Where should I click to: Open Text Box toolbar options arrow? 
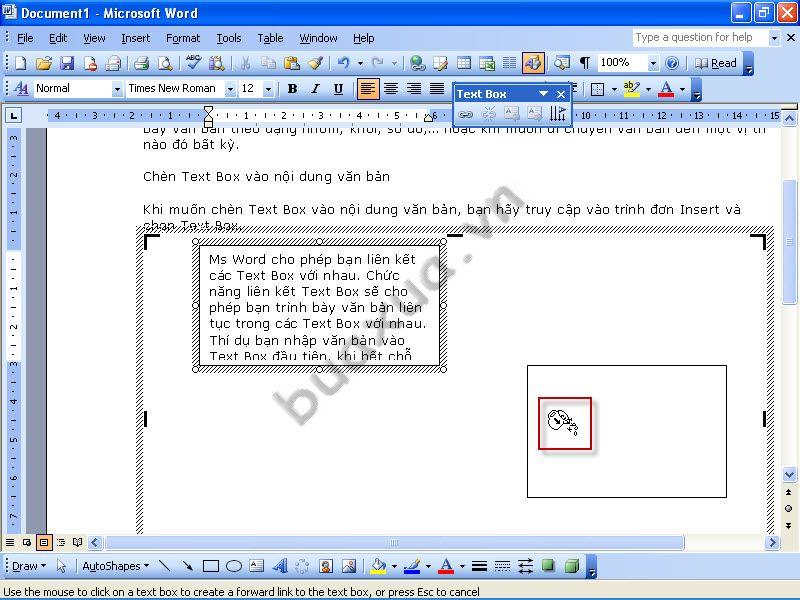click(x=543, y=94)
